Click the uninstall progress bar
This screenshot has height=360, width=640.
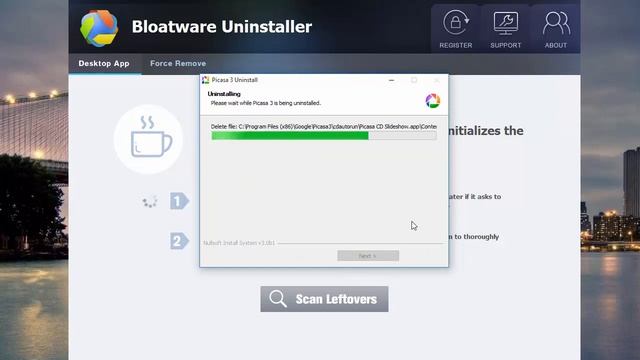tap(324, 136)
